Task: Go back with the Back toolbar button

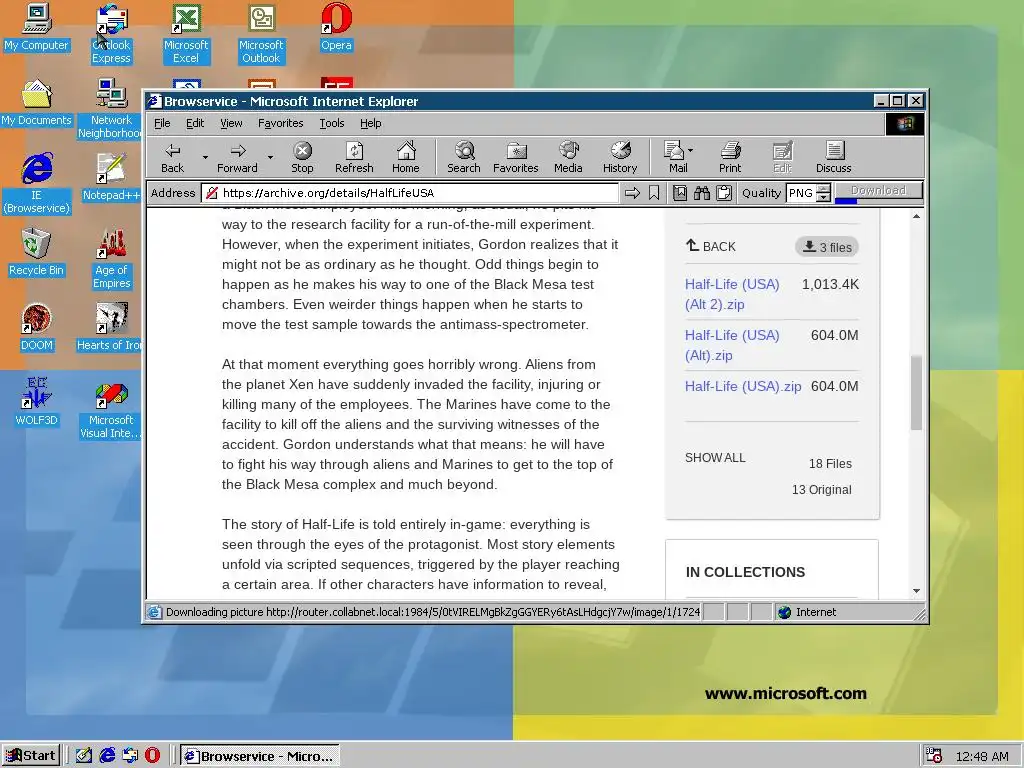Action: coord(172,158)
